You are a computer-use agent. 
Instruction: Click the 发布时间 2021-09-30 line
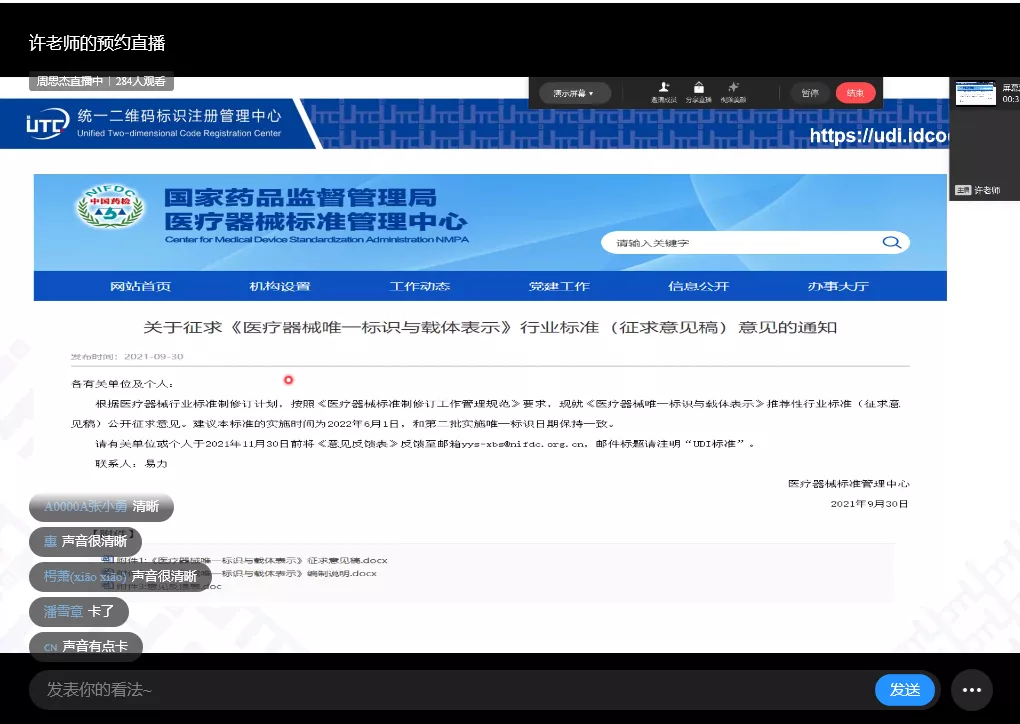(x=127, y=356)
